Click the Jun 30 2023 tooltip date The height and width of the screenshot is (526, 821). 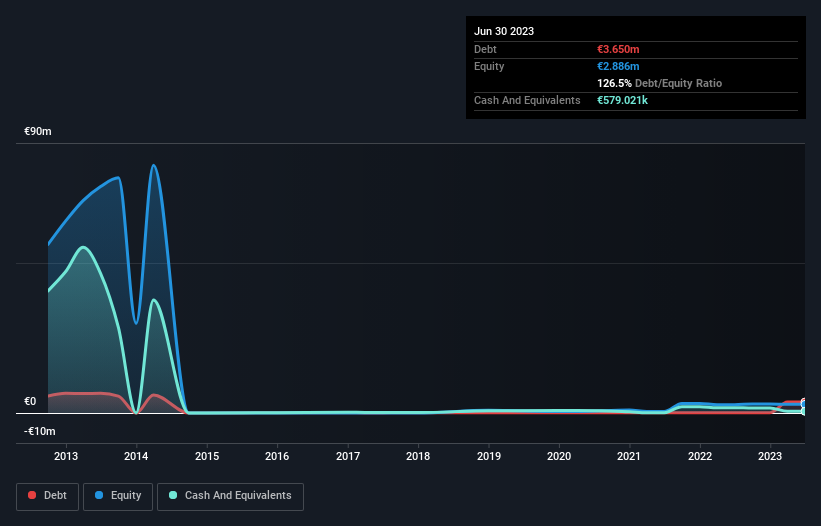point(504,31)
